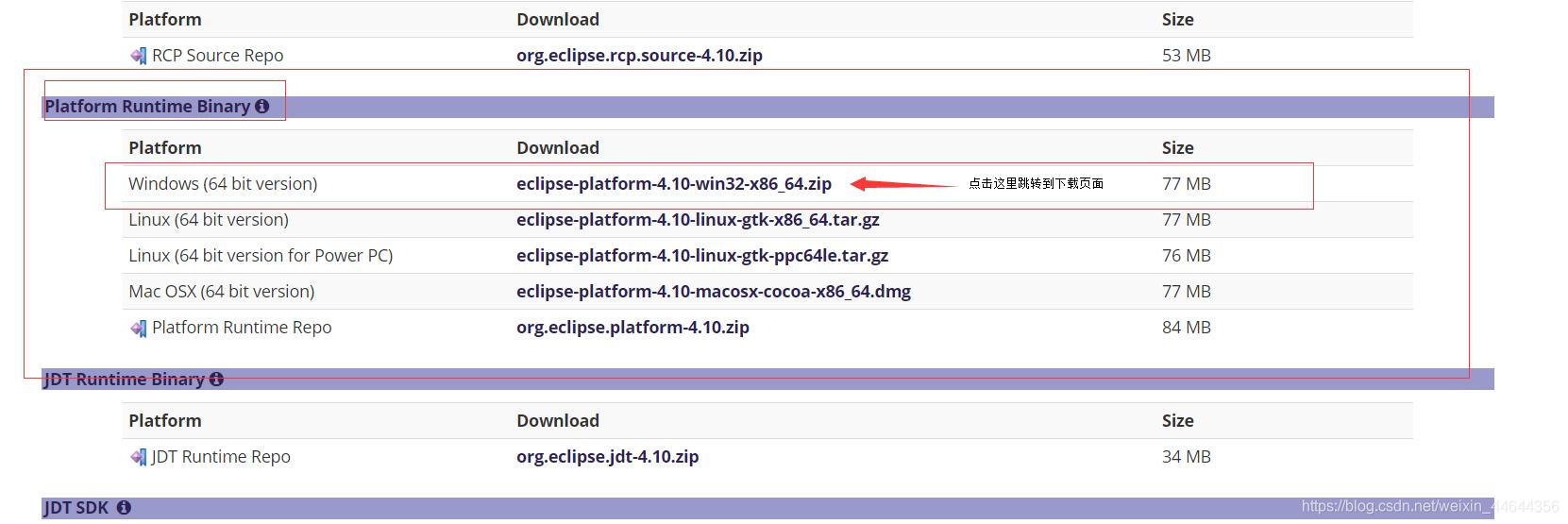Select Linux (64 bit version for Power PC)

pos(261,256)
